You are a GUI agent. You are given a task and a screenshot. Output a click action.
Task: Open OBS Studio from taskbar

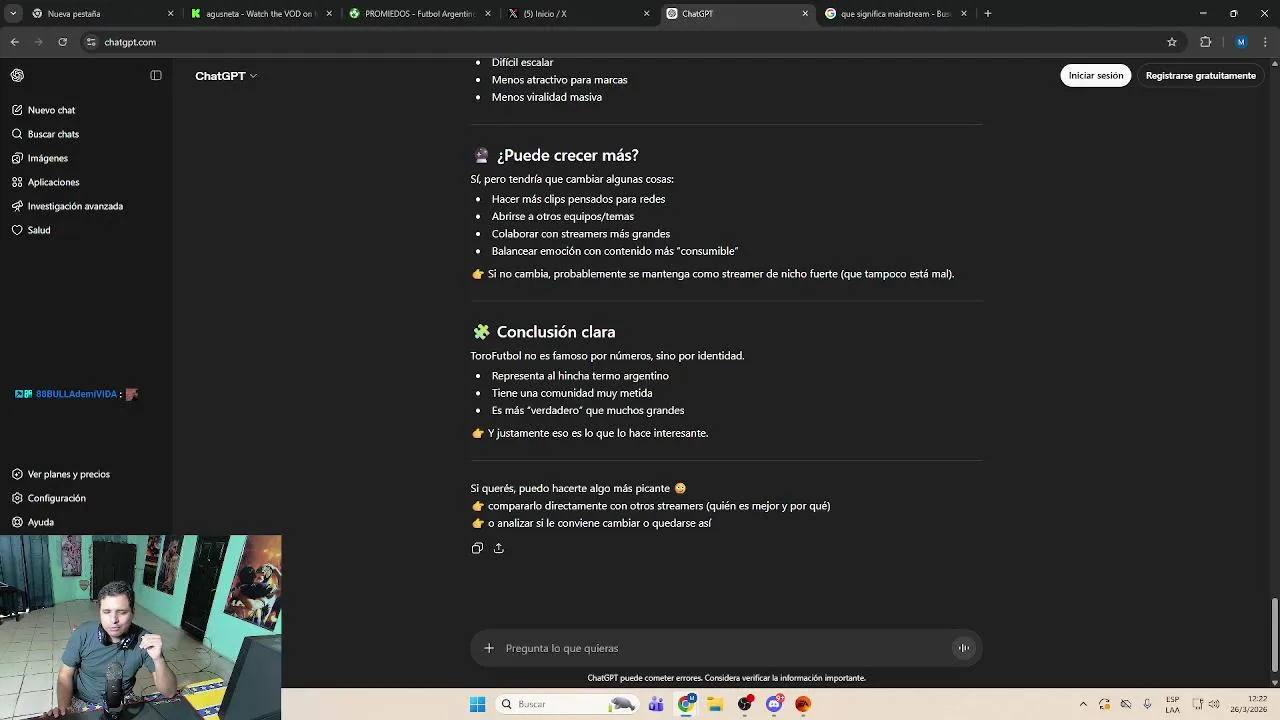click(745, 704)
